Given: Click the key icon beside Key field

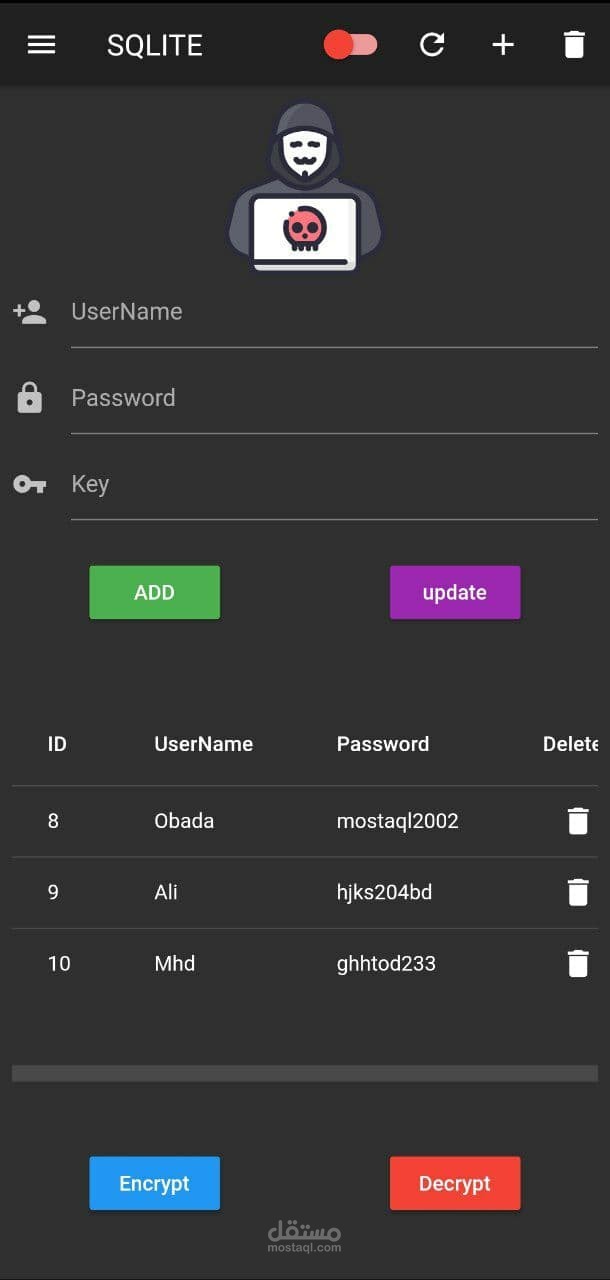Looking at the screenshot, I should [x=30, y=485].
